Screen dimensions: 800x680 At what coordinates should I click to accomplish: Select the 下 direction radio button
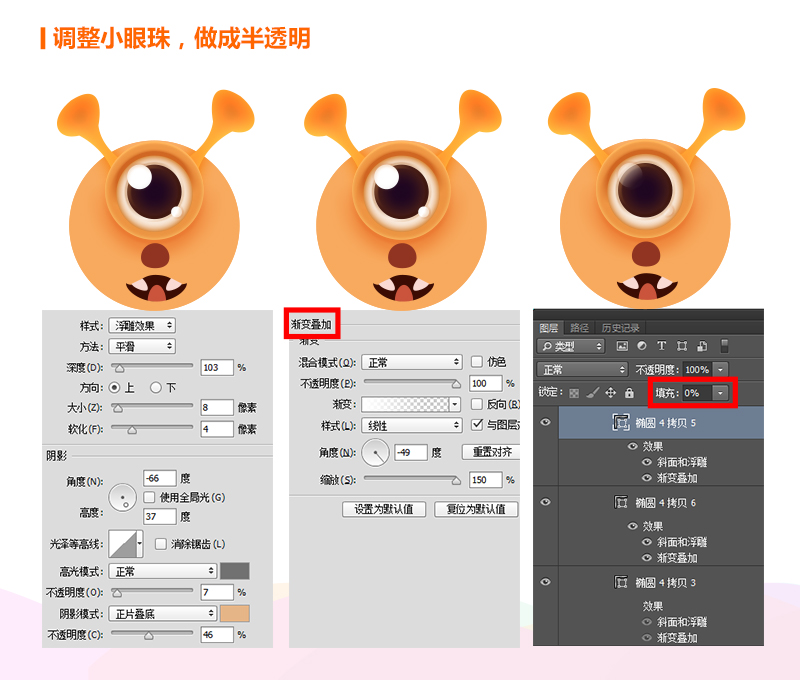(x=156, y=388)
